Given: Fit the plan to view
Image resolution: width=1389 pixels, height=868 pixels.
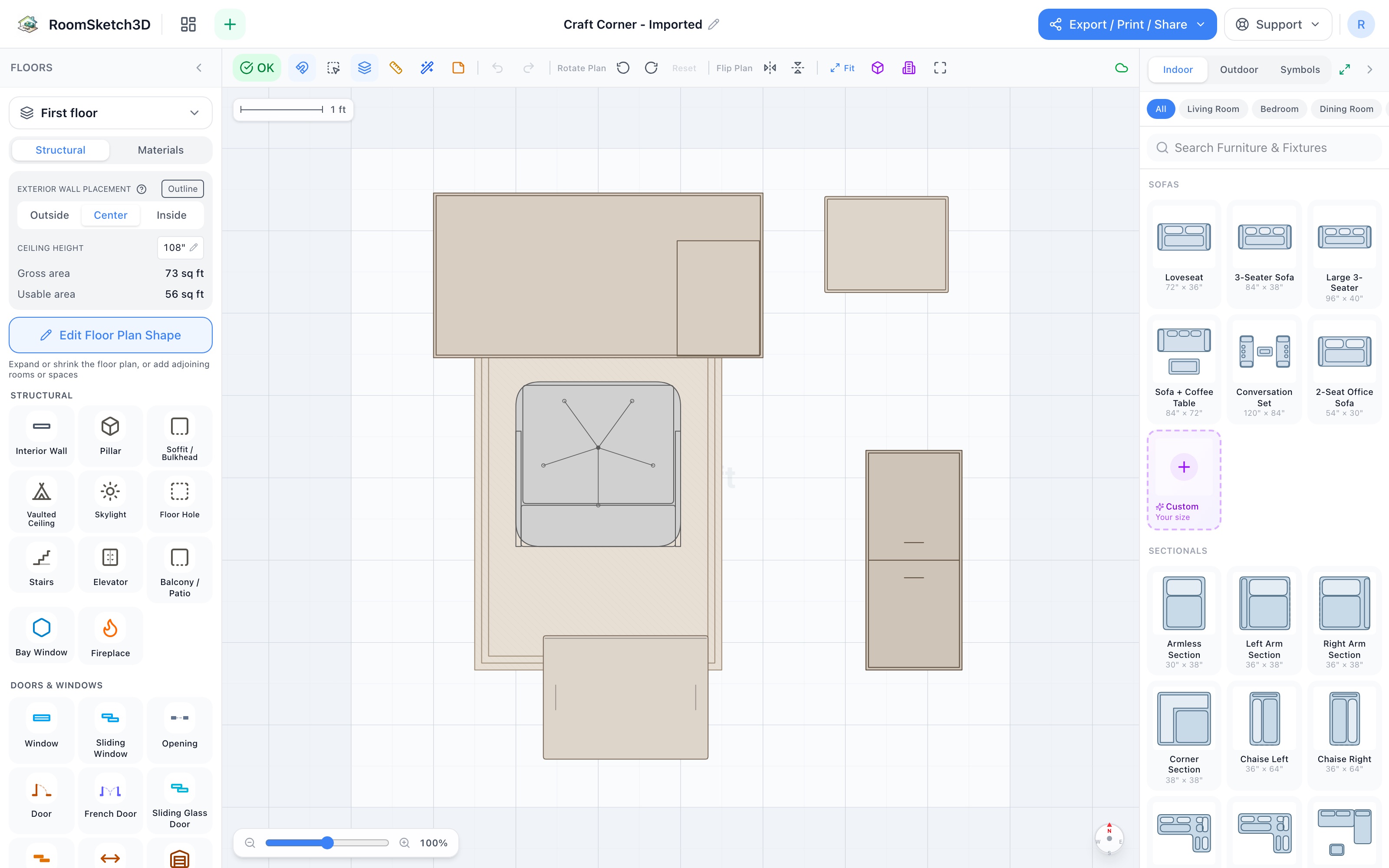Looking at the screenshot, I should tap(842, 68).
